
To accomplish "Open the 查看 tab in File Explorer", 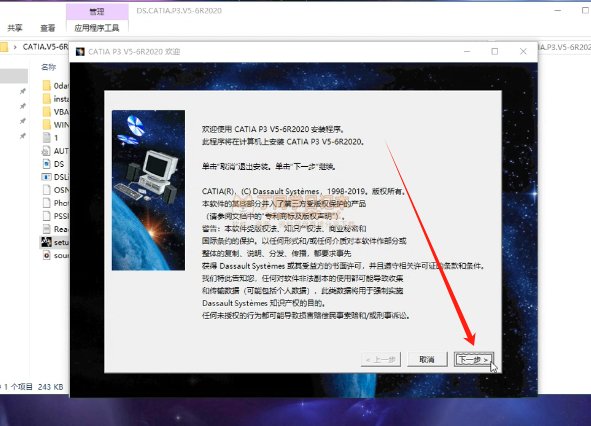I will (47, 28).
